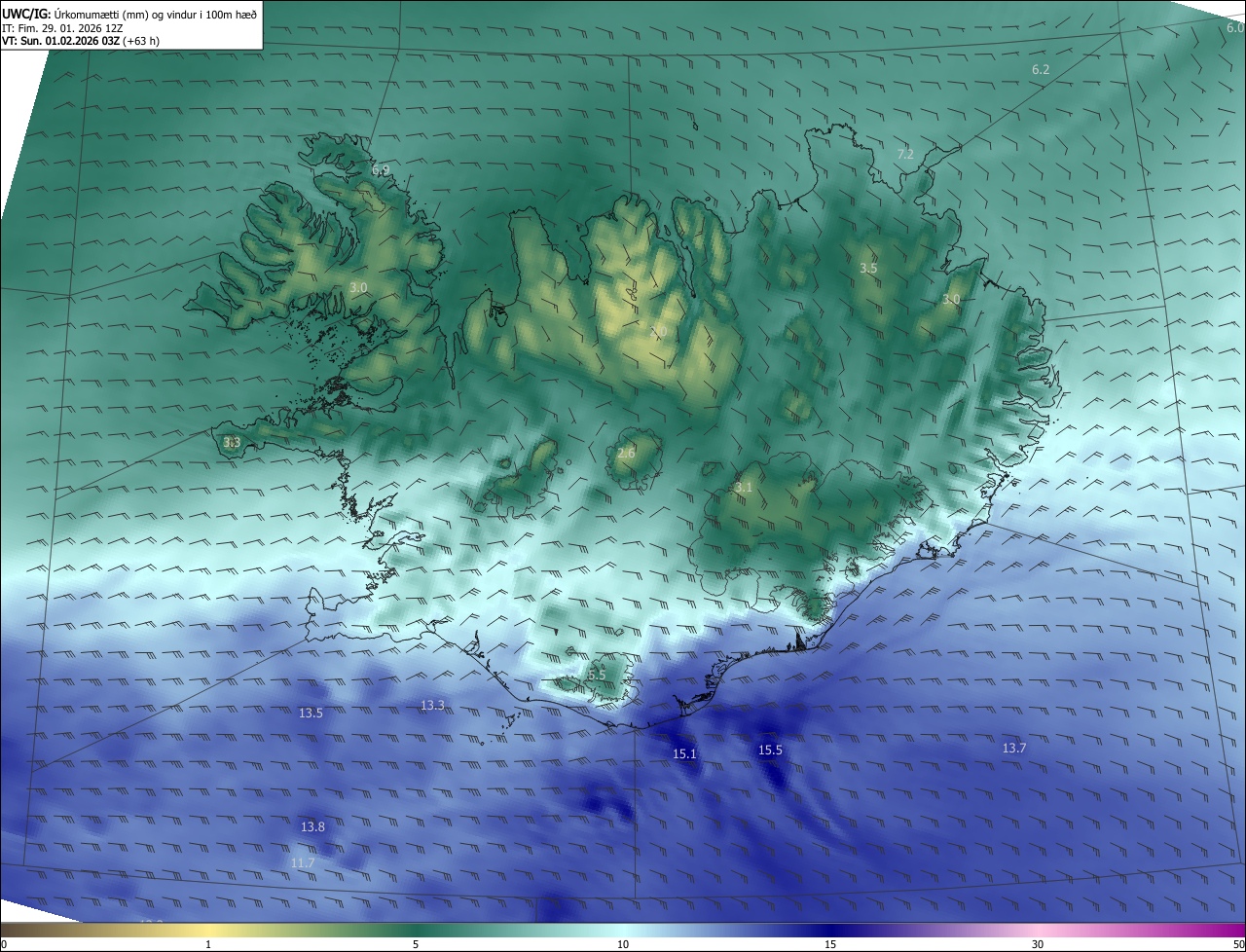Click the color scale tick label 0
Viewport: 1246px width, 952px height.
4,944
